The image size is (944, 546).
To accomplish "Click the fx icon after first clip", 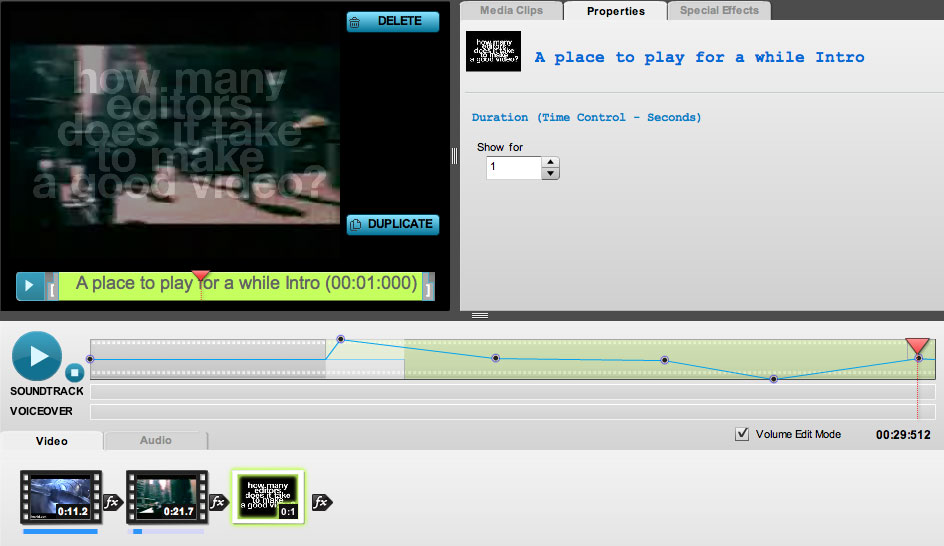I will tap(112, 502).
